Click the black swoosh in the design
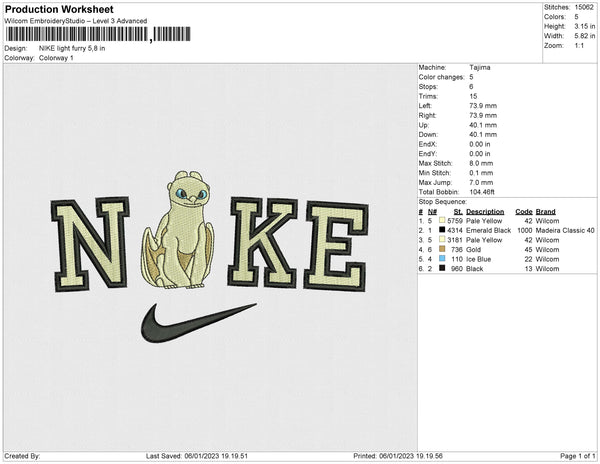This screenshot has height=464, width=600. coord(198,323)
